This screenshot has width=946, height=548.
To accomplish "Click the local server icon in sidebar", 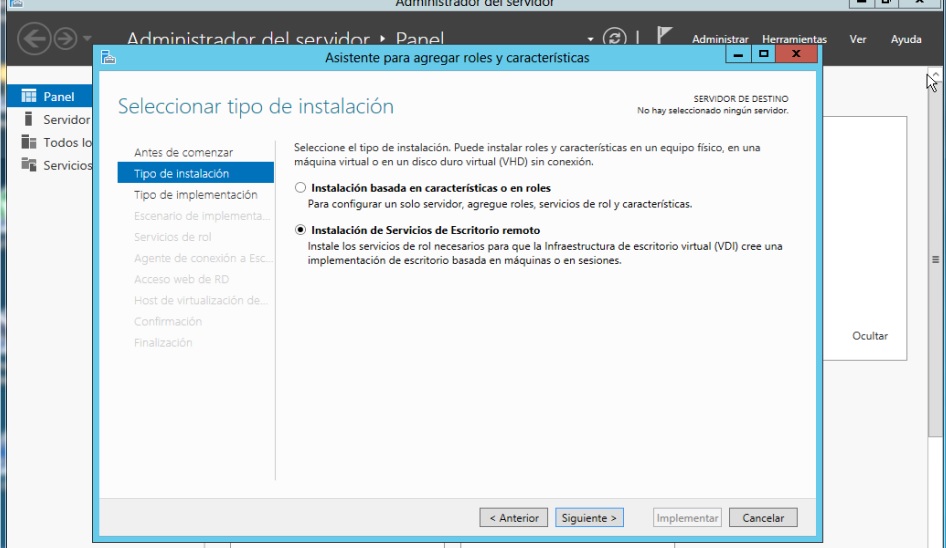I will click(29, 120).
